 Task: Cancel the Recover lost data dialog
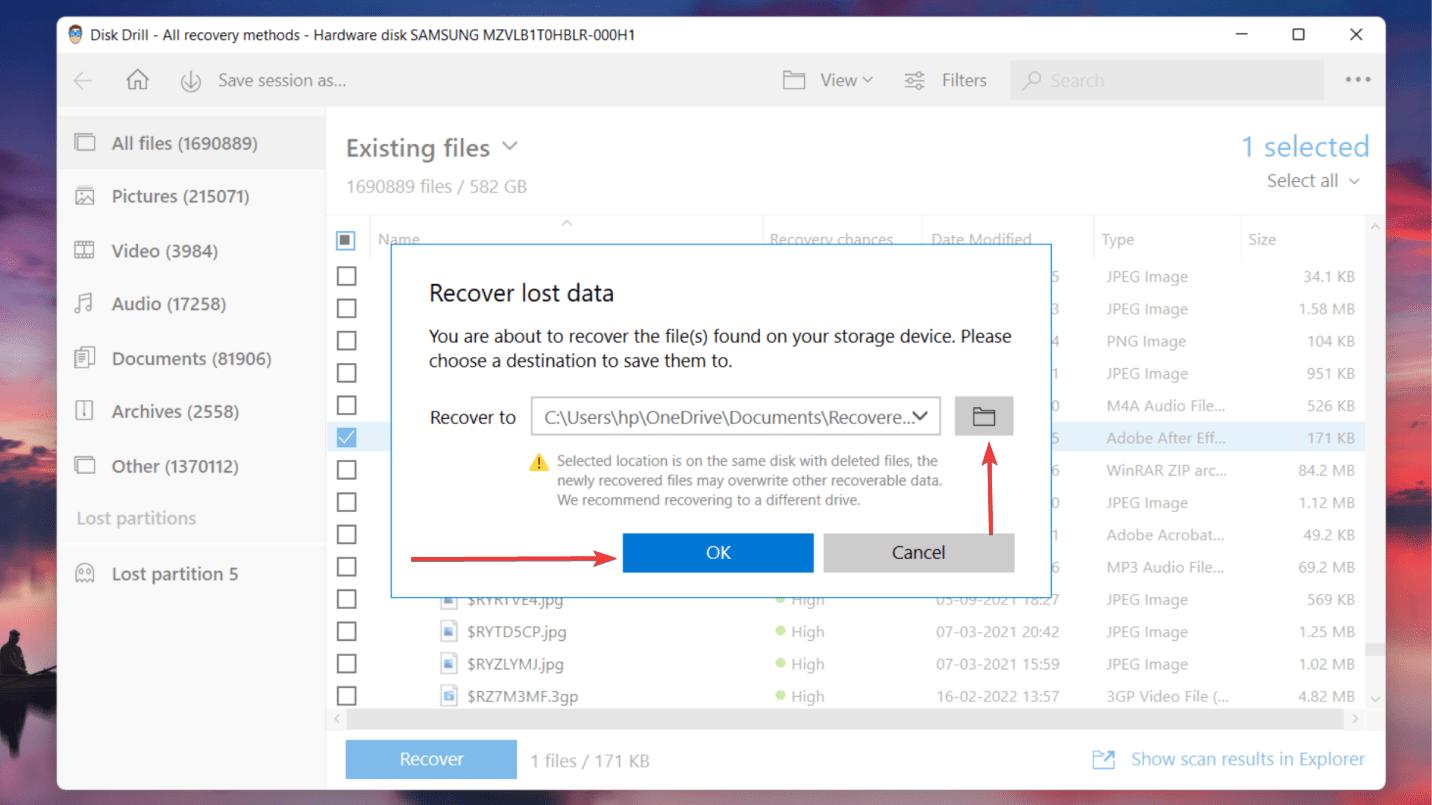919,552
